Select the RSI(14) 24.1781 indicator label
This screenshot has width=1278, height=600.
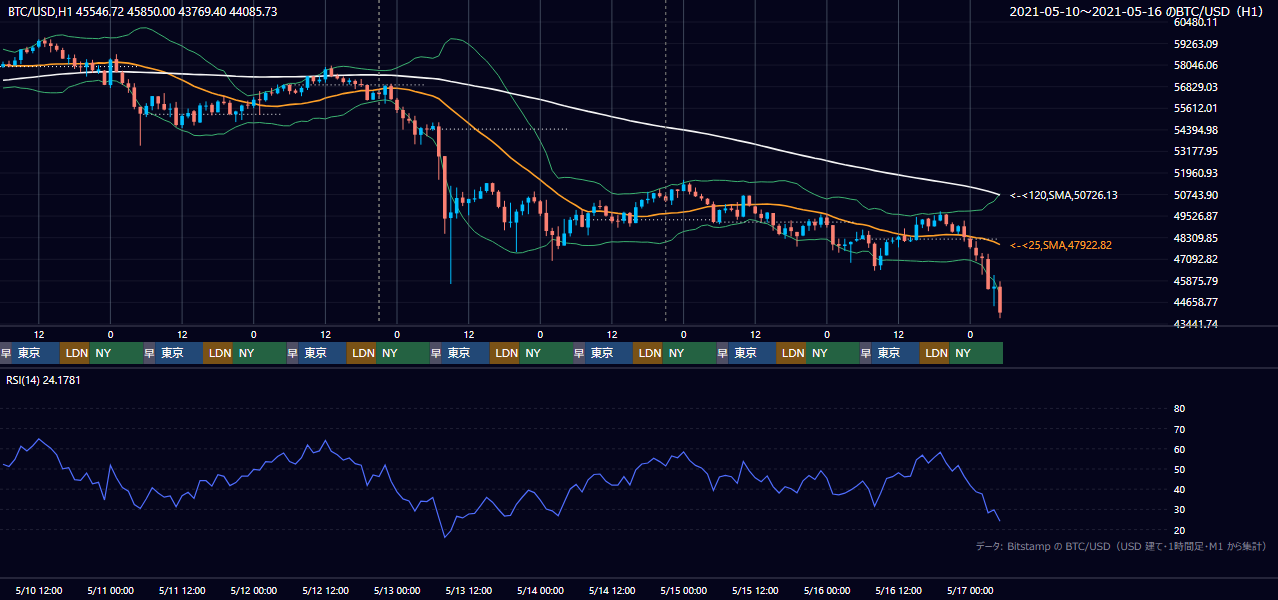click(44, 379)
